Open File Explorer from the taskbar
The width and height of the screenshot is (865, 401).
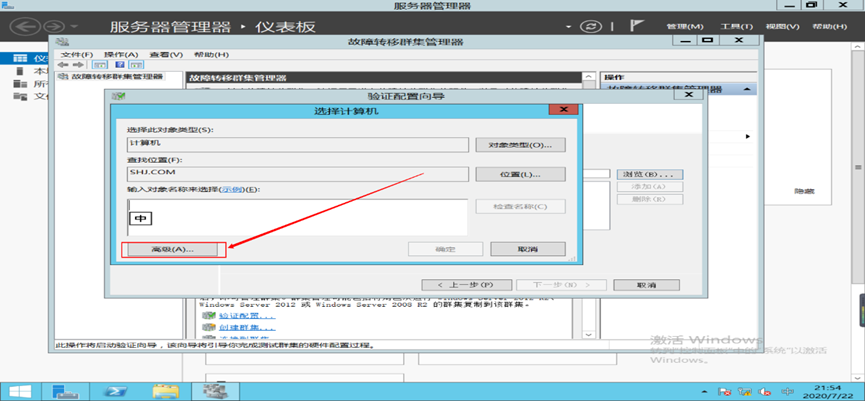pyautogui.click(x=165, y=392)
